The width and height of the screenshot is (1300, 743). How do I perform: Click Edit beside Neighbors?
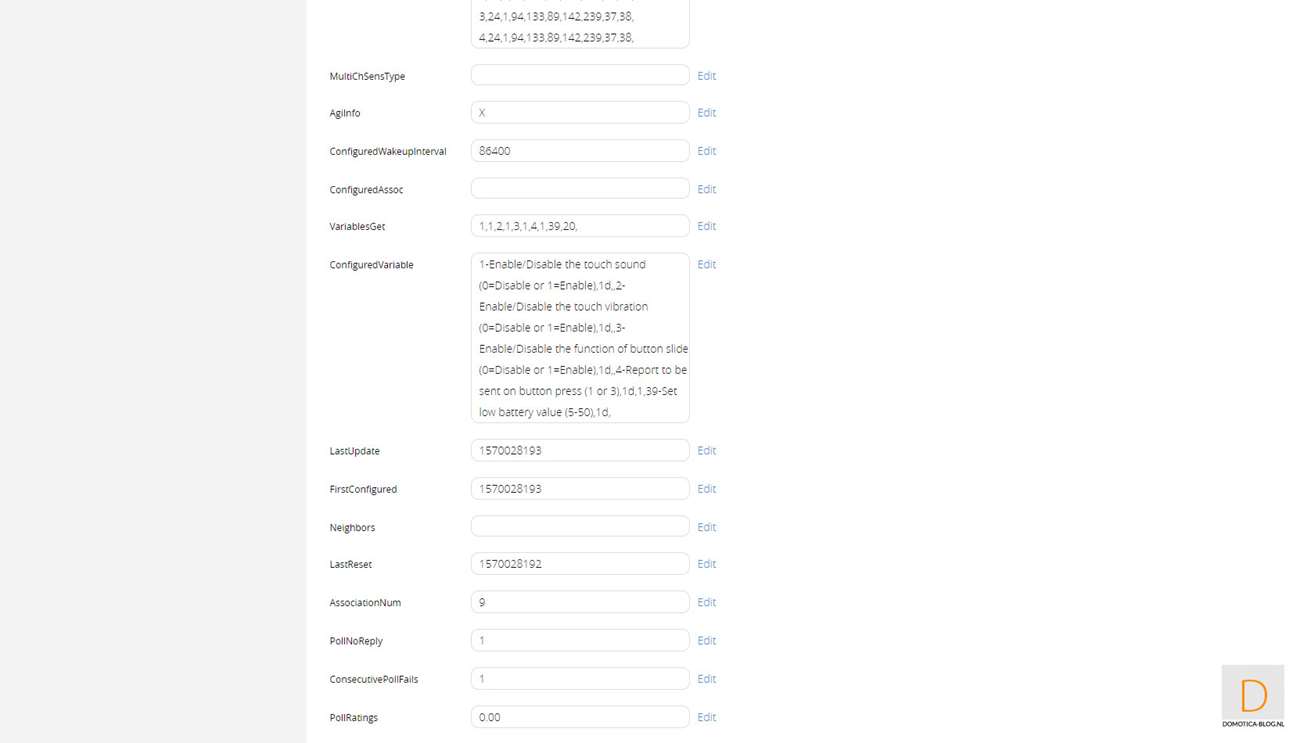point(706,527)
